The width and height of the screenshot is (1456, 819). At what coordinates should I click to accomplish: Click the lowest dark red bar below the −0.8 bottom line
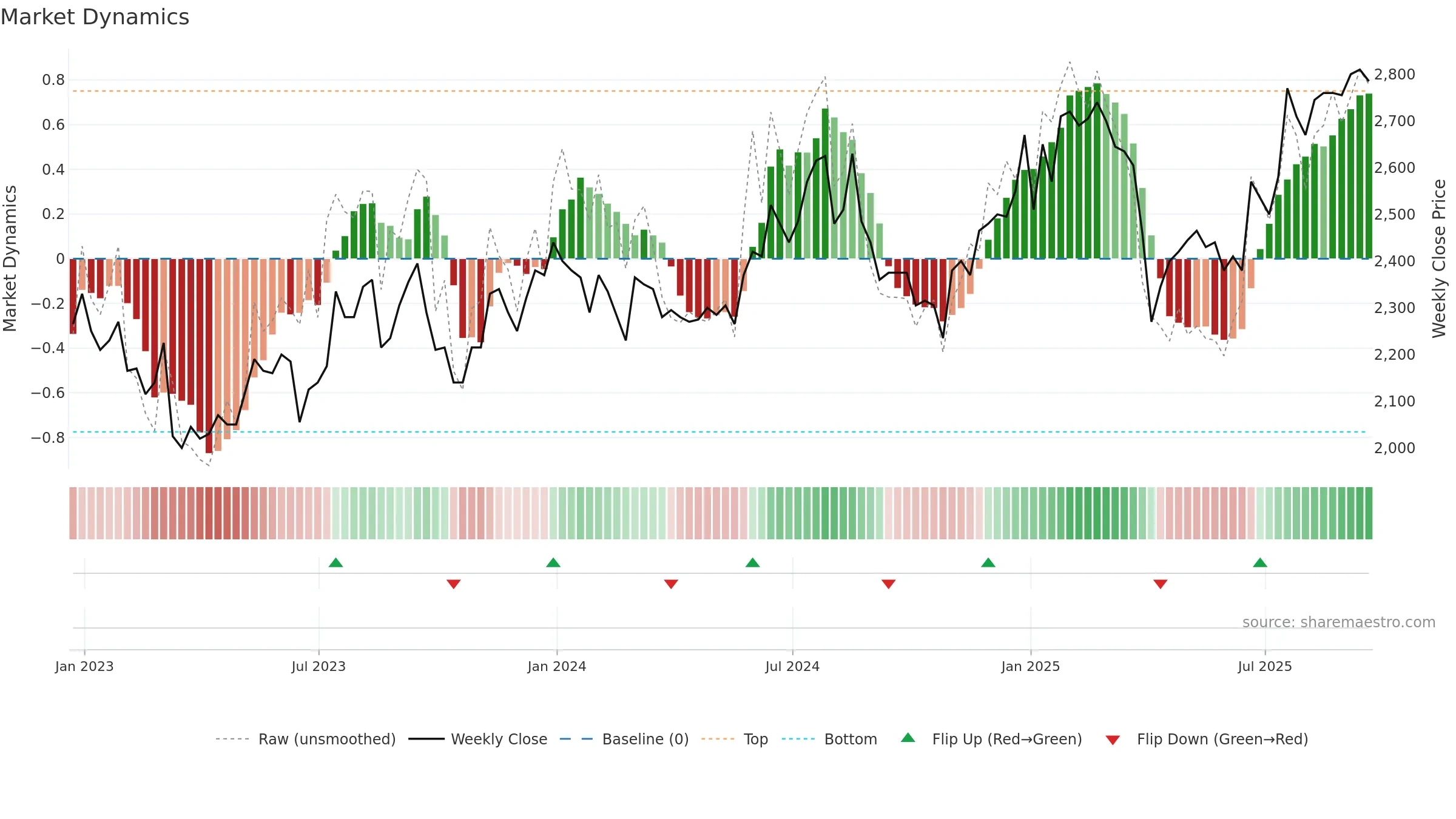click(209, 356)
